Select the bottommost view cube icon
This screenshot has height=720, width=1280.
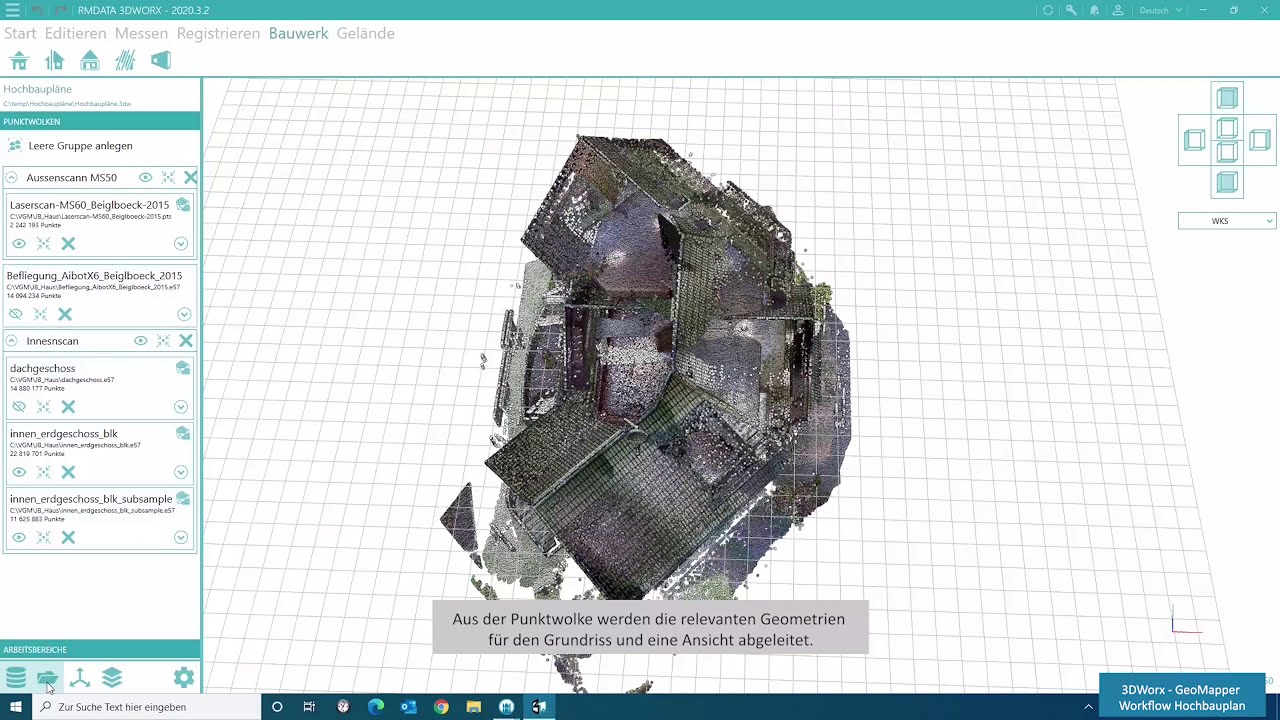[1227, 183]
